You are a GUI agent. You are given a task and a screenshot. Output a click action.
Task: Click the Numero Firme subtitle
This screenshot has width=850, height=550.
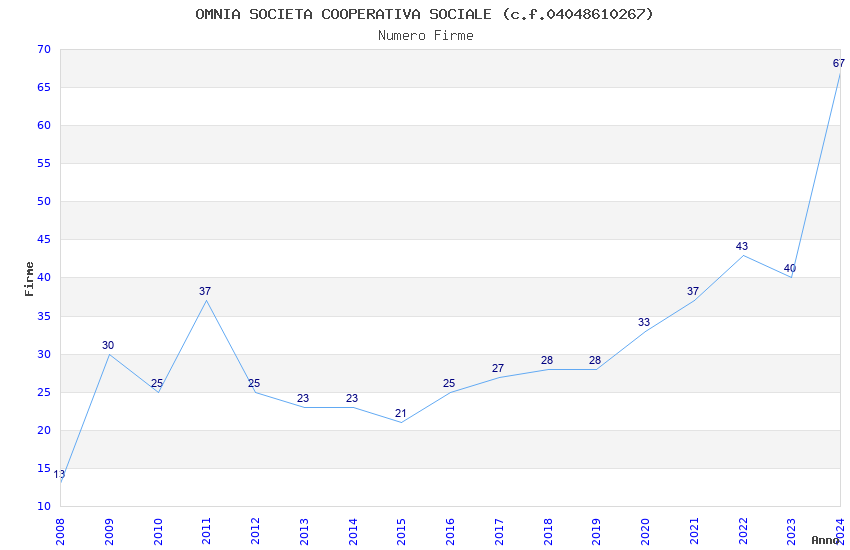[426, 36]
